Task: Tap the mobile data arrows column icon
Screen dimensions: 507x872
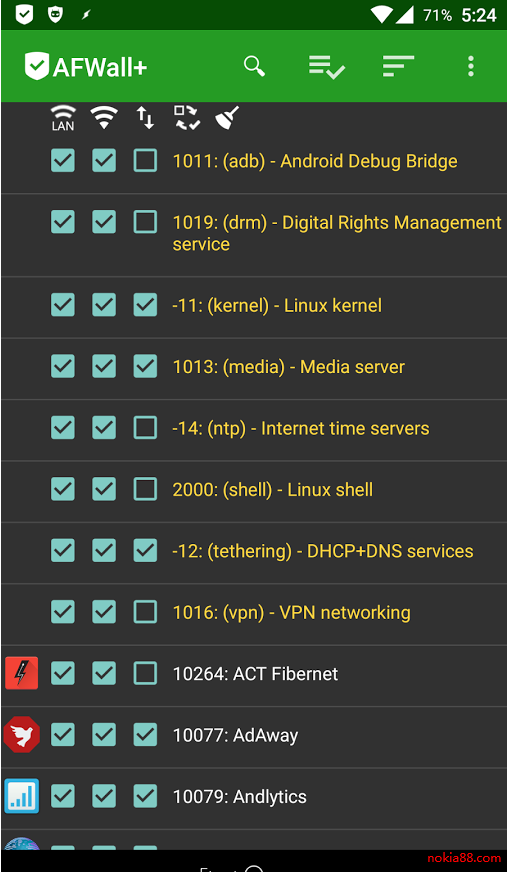Action: (x=145, y=117)
